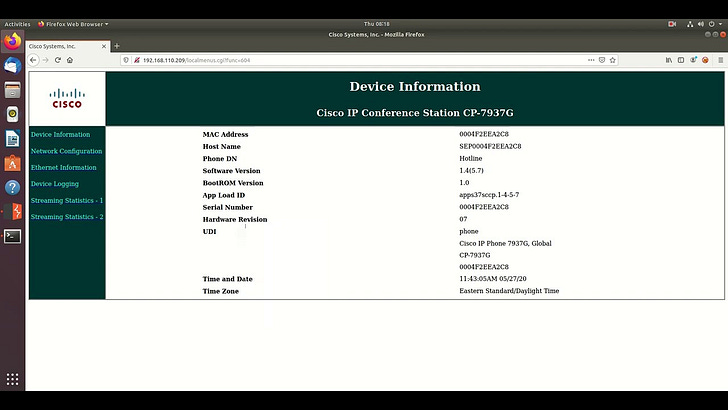
Task: Click Cisco IP Phone 7937G, Global text
Action: [x=505, y=243]
